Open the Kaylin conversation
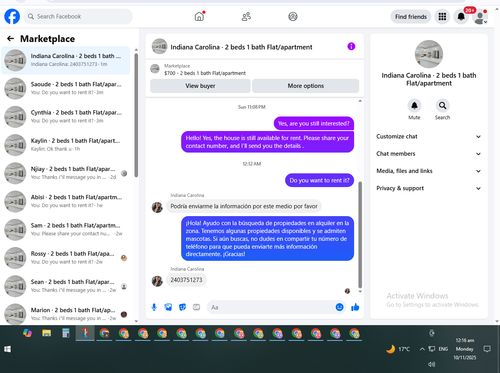This screenshot has height=373, width=500. 66,145
